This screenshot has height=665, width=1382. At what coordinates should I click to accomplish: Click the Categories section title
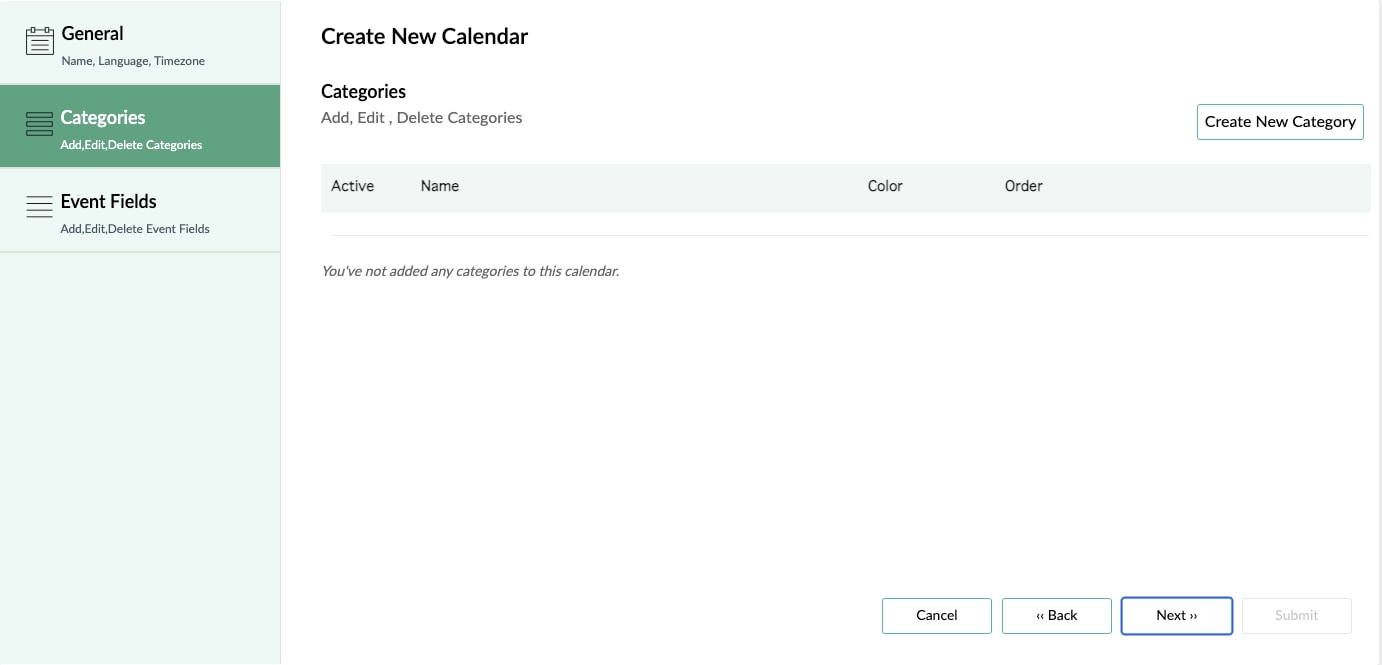click(363, 91)
